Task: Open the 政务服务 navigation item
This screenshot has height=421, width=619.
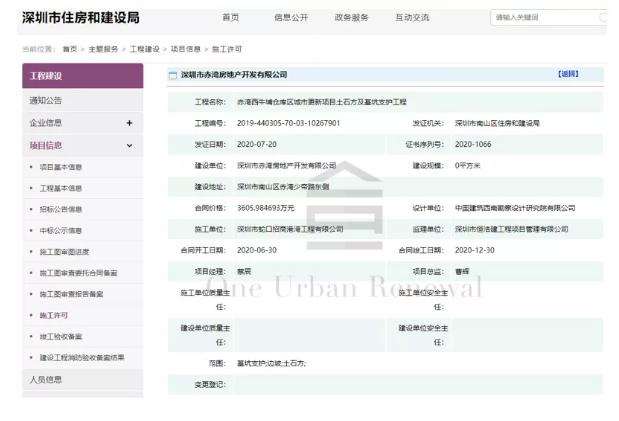Action: pos(351,17)
